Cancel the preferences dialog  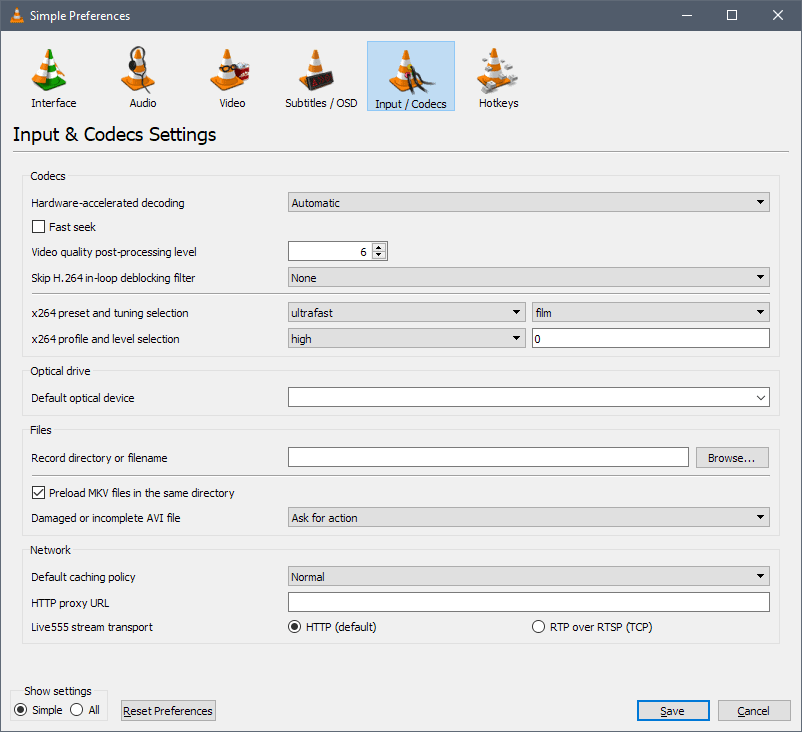(x=754, y=711)
